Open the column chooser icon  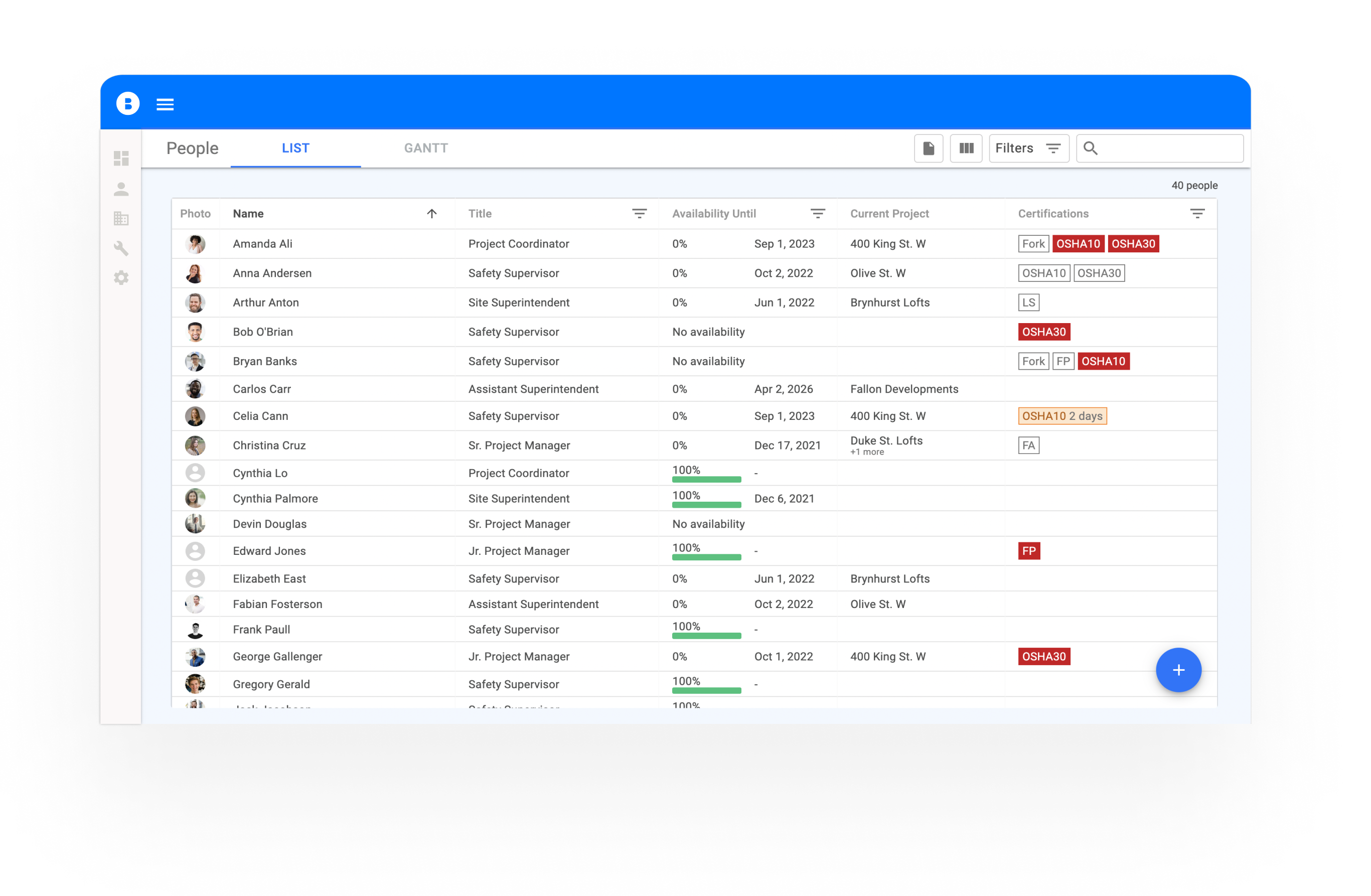[966, 148]
